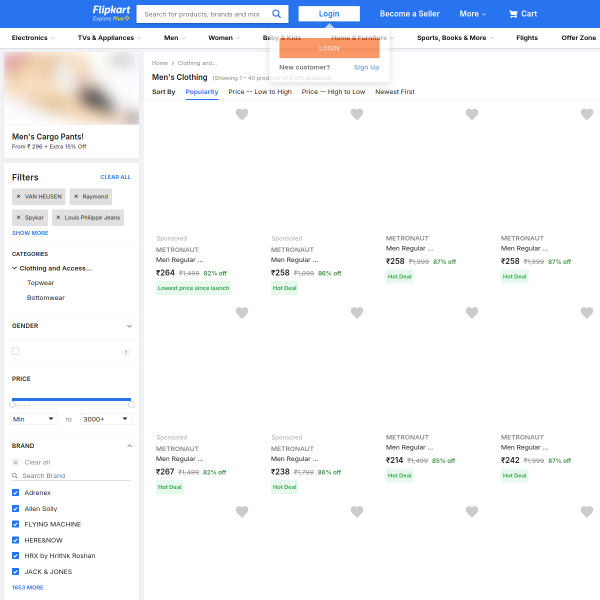Wishlist heart on first-row sponsored ₹258 86% off product
Screen dimensions: 600x600
point(357,114)
